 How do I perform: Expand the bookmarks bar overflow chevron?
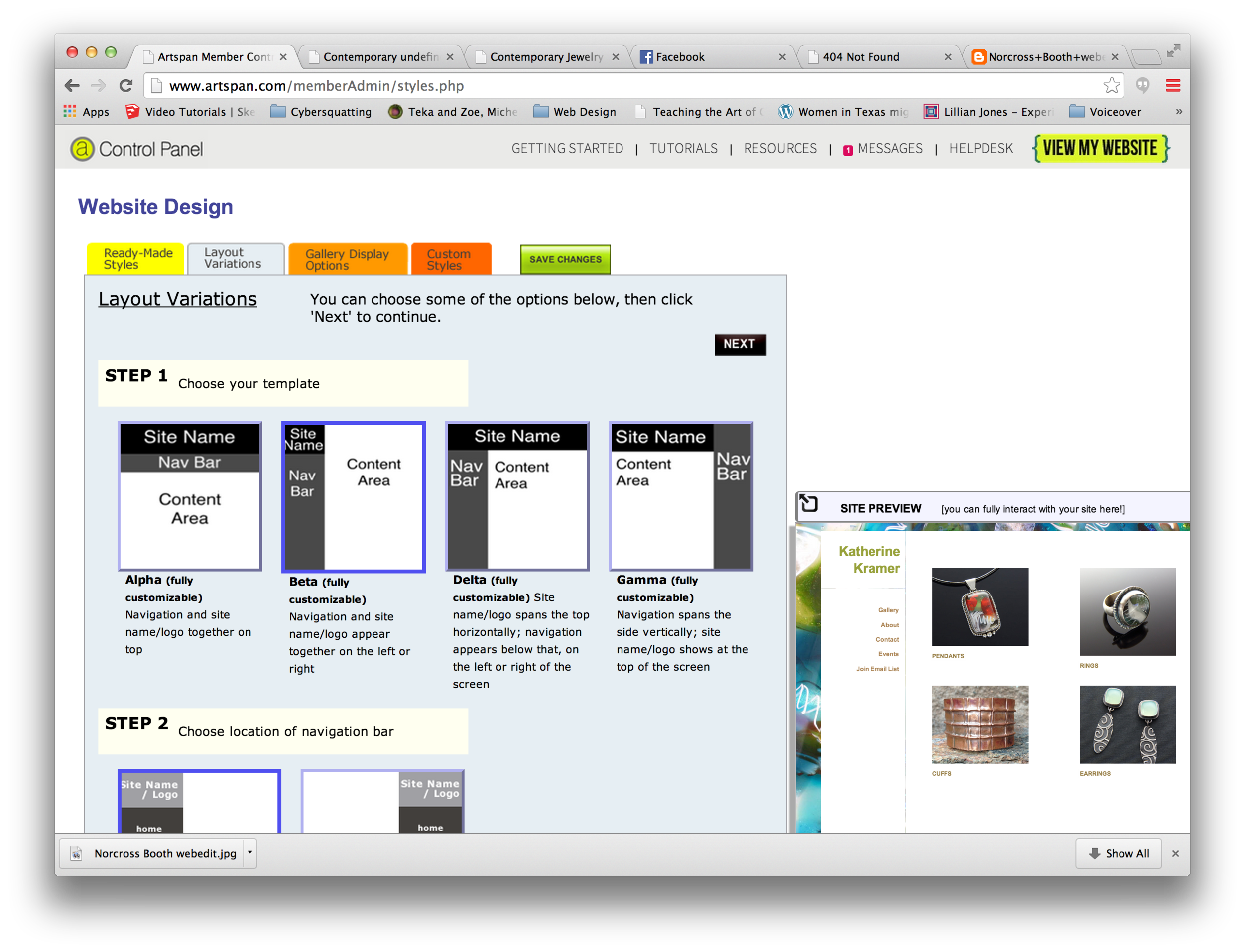(1179, 111)
